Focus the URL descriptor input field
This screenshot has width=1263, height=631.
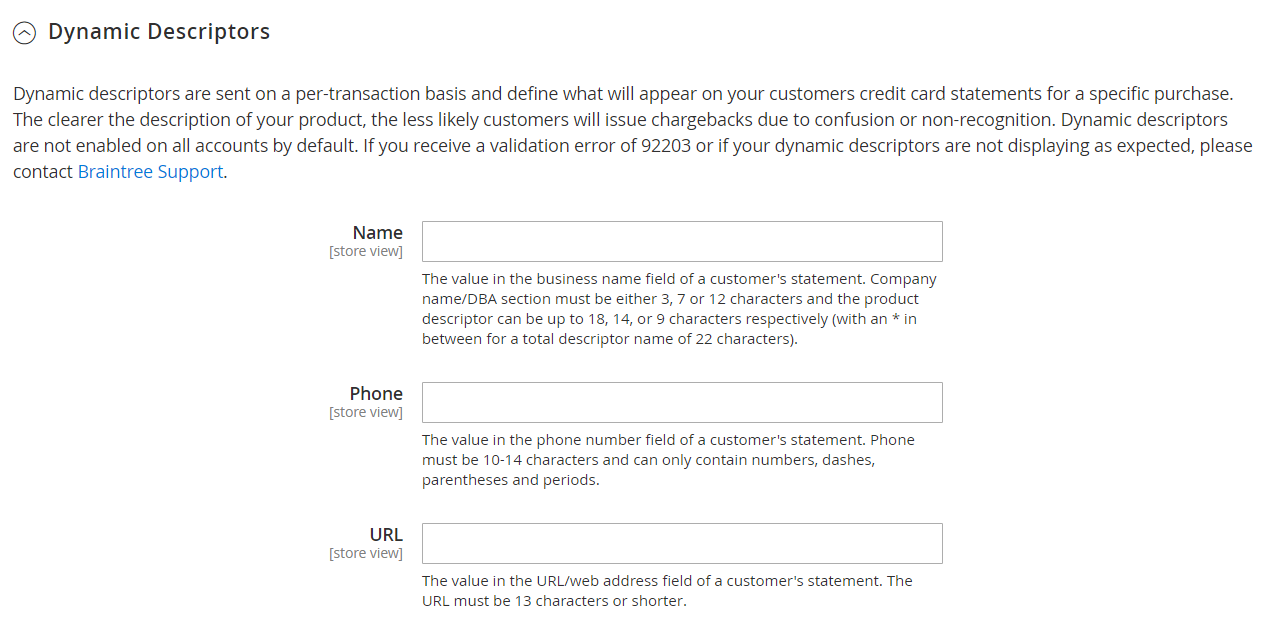click(x=682, y=543)
